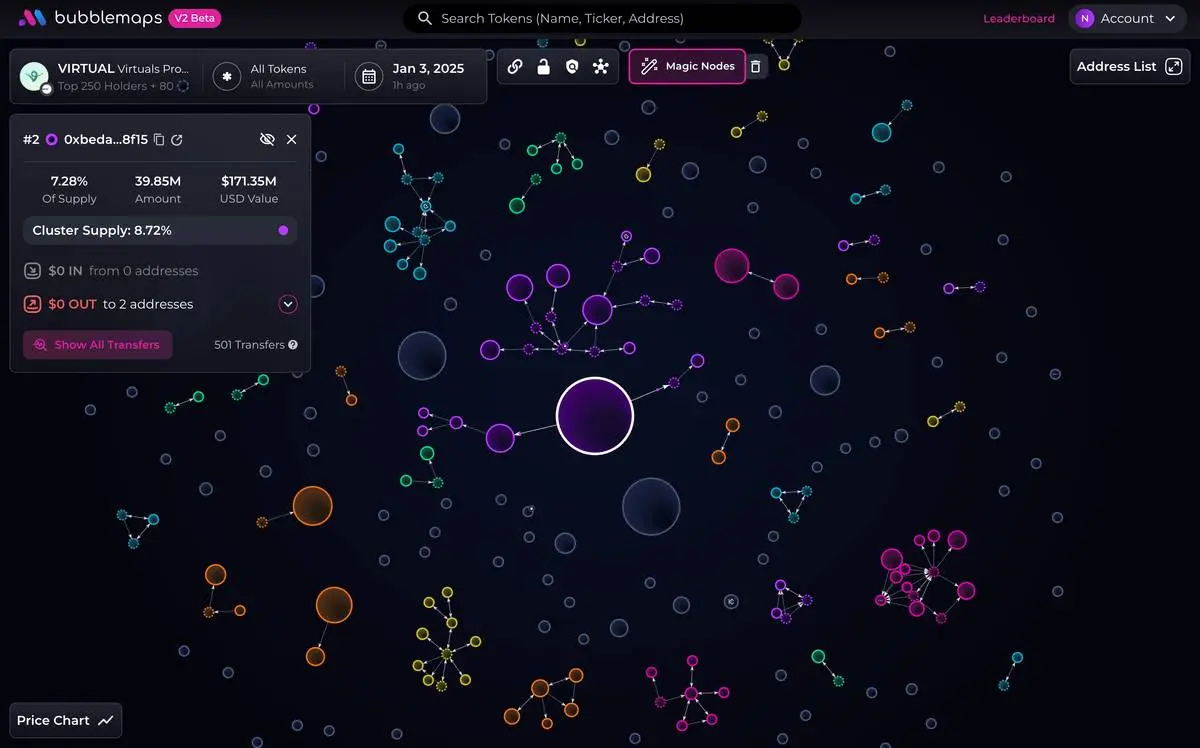Click the shield icon in the toolbar
This screenshot has height=748, width=1200.
tap(572, 67)
